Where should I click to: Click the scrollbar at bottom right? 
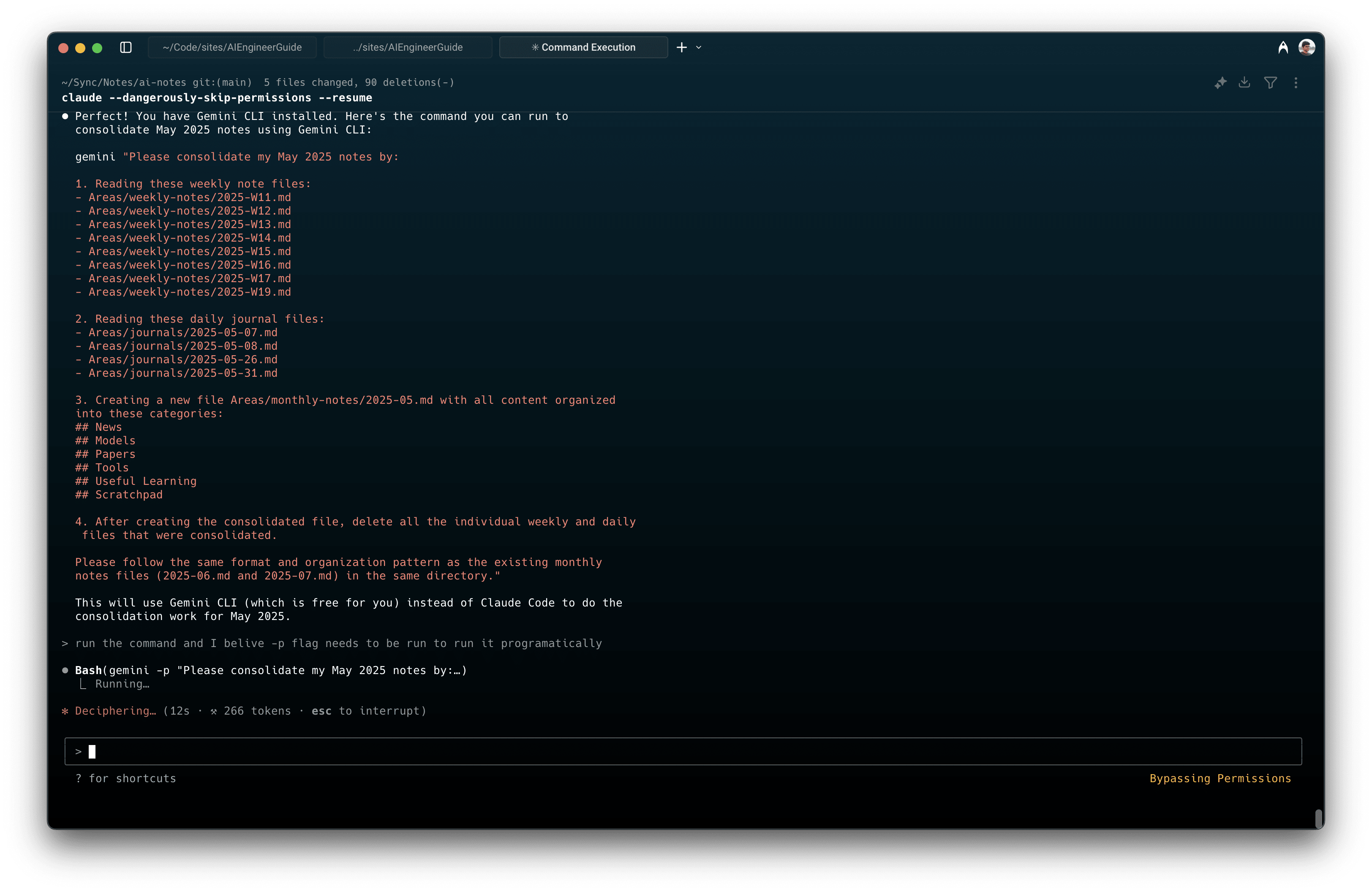click(1318, 818)
